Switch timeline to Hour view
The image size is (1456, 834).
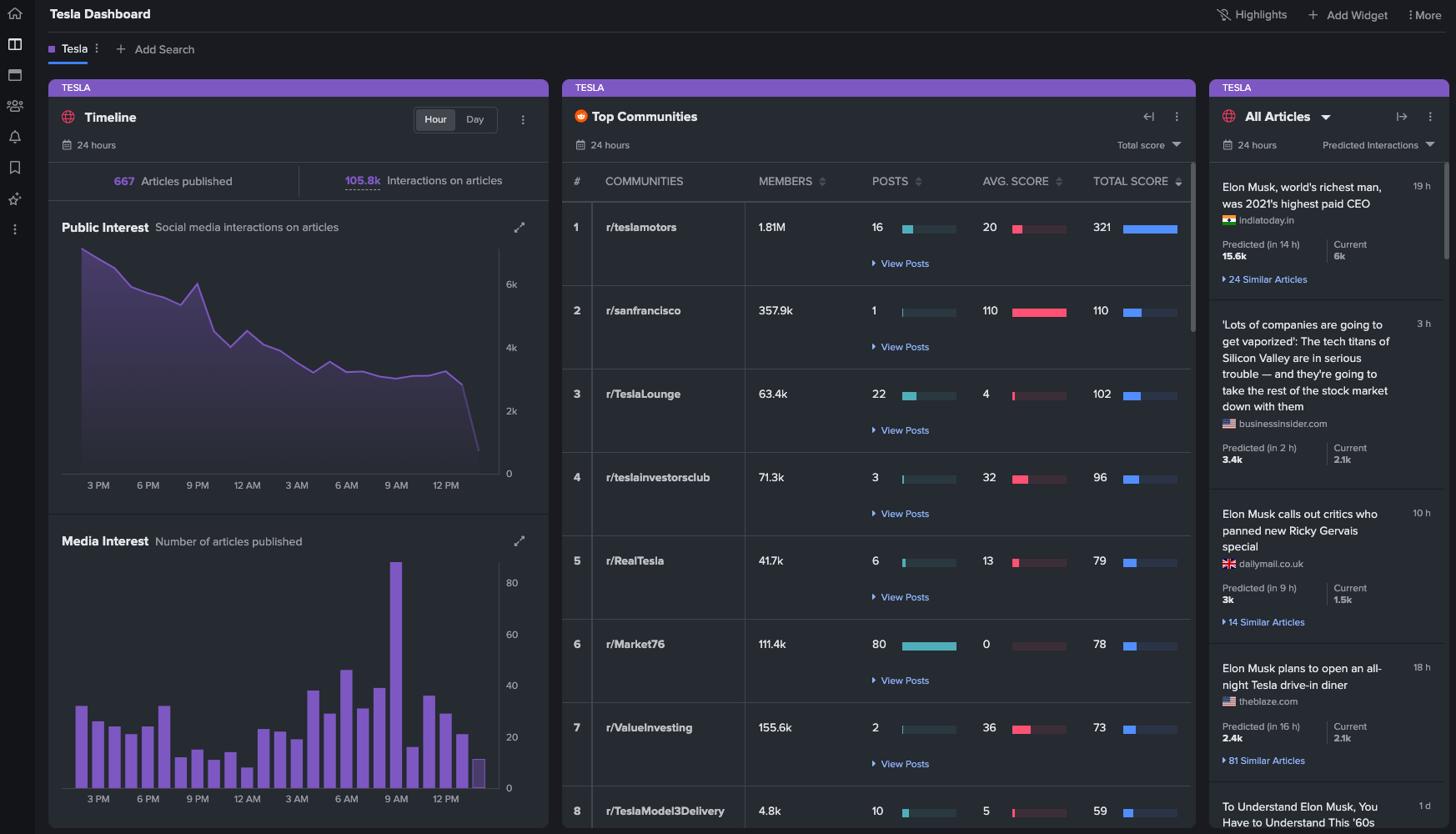435,119
